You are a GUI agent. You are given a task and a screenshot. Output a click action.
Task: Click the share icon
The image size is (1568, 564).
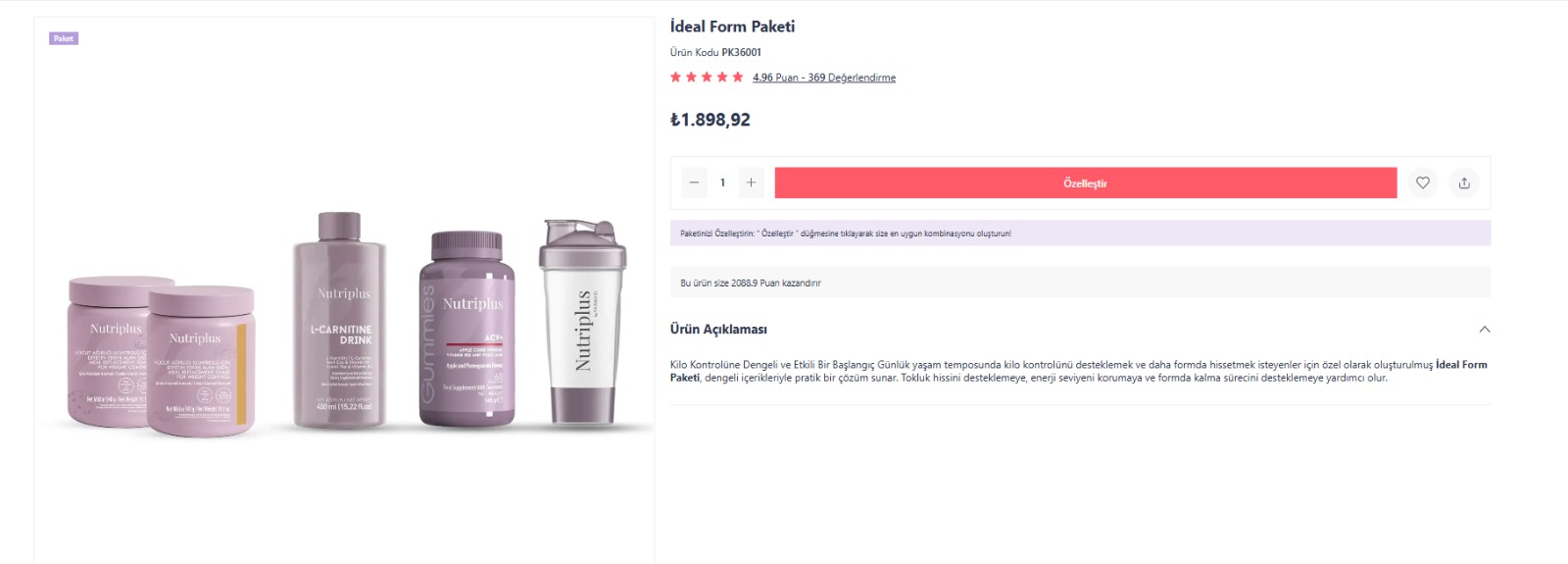coord(1464,182)
